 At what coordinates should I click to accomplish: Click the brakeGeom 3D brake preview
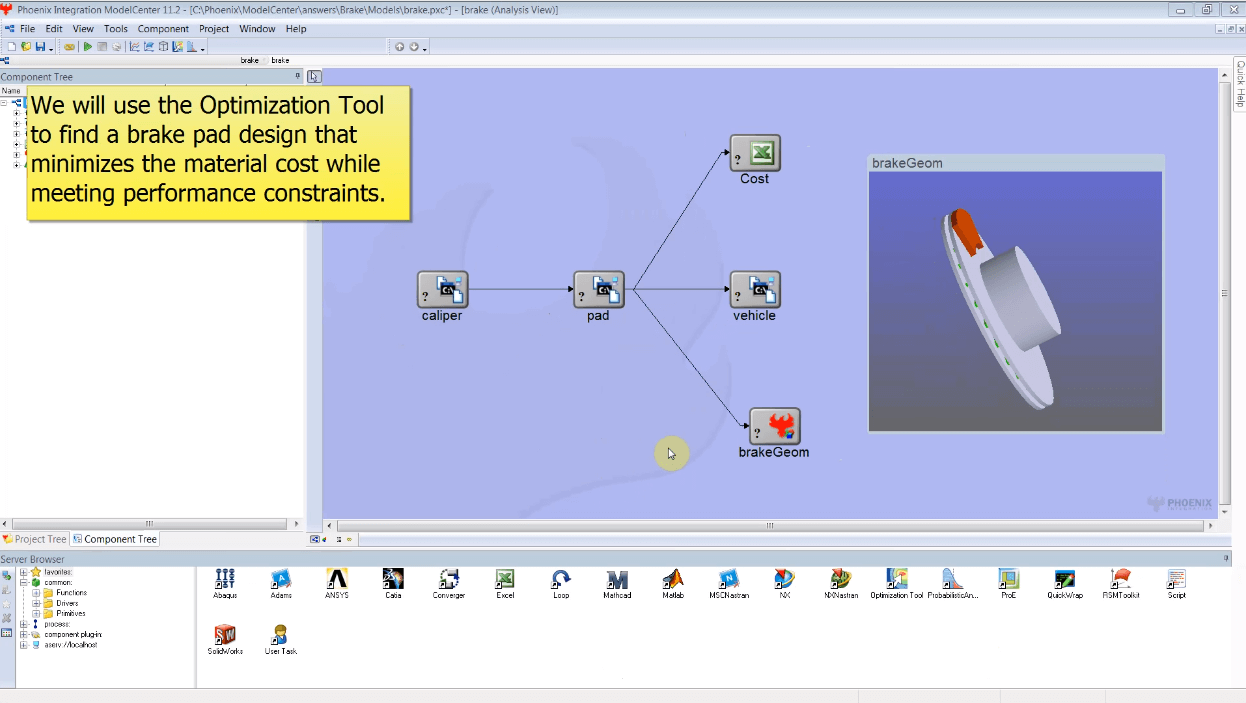pos(1015,301)
